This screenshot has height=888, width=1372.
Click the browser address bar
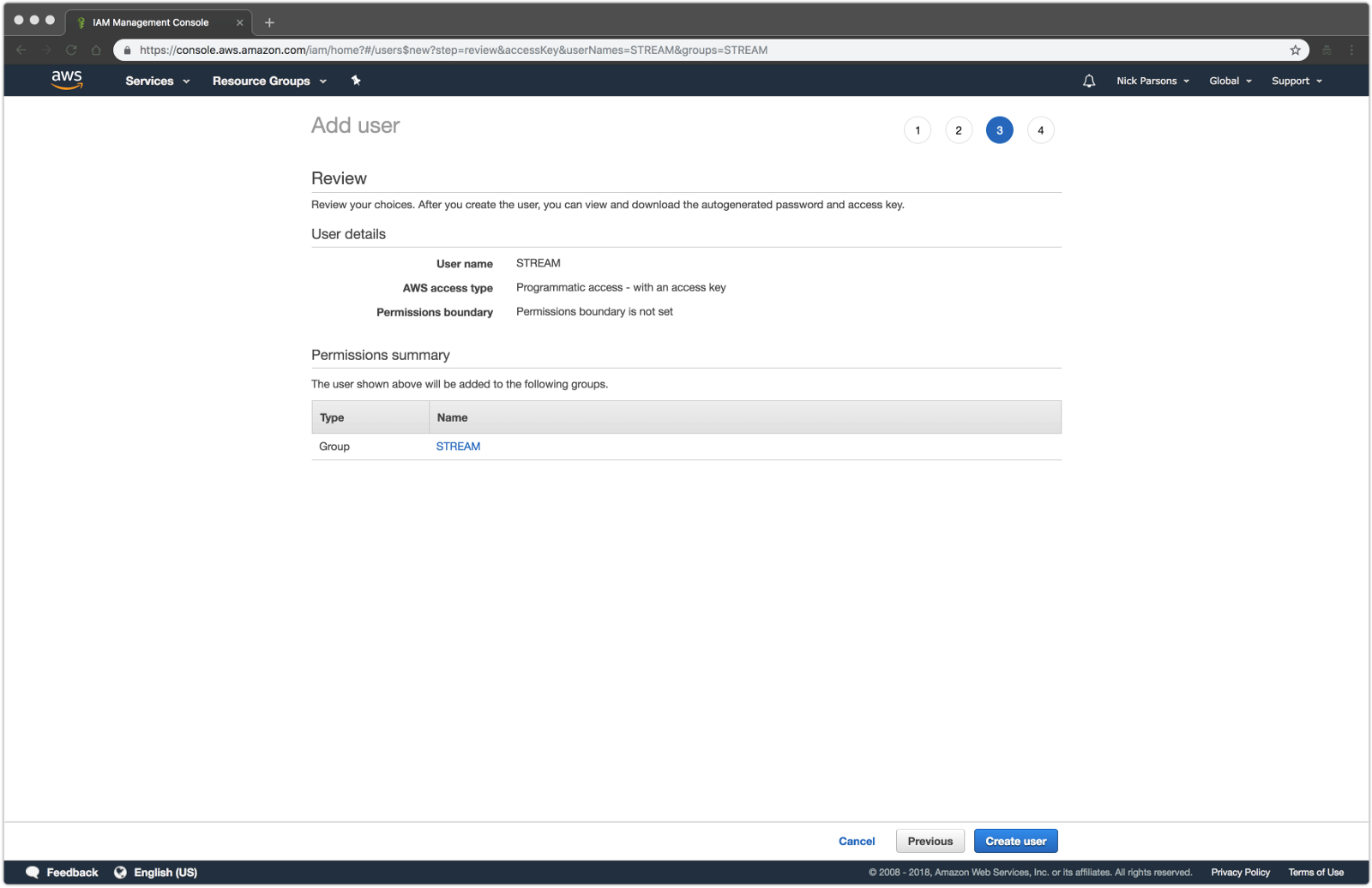(x=711, y=50)
